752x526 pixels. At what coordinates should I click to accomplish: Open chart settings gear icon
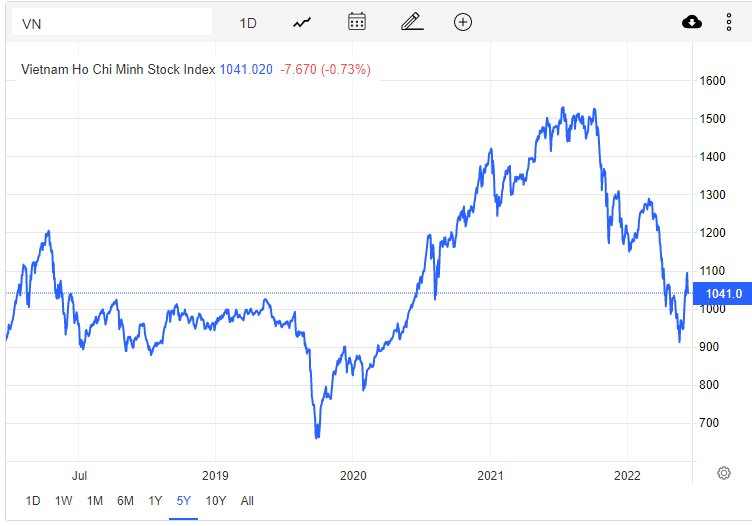(724, 473)
